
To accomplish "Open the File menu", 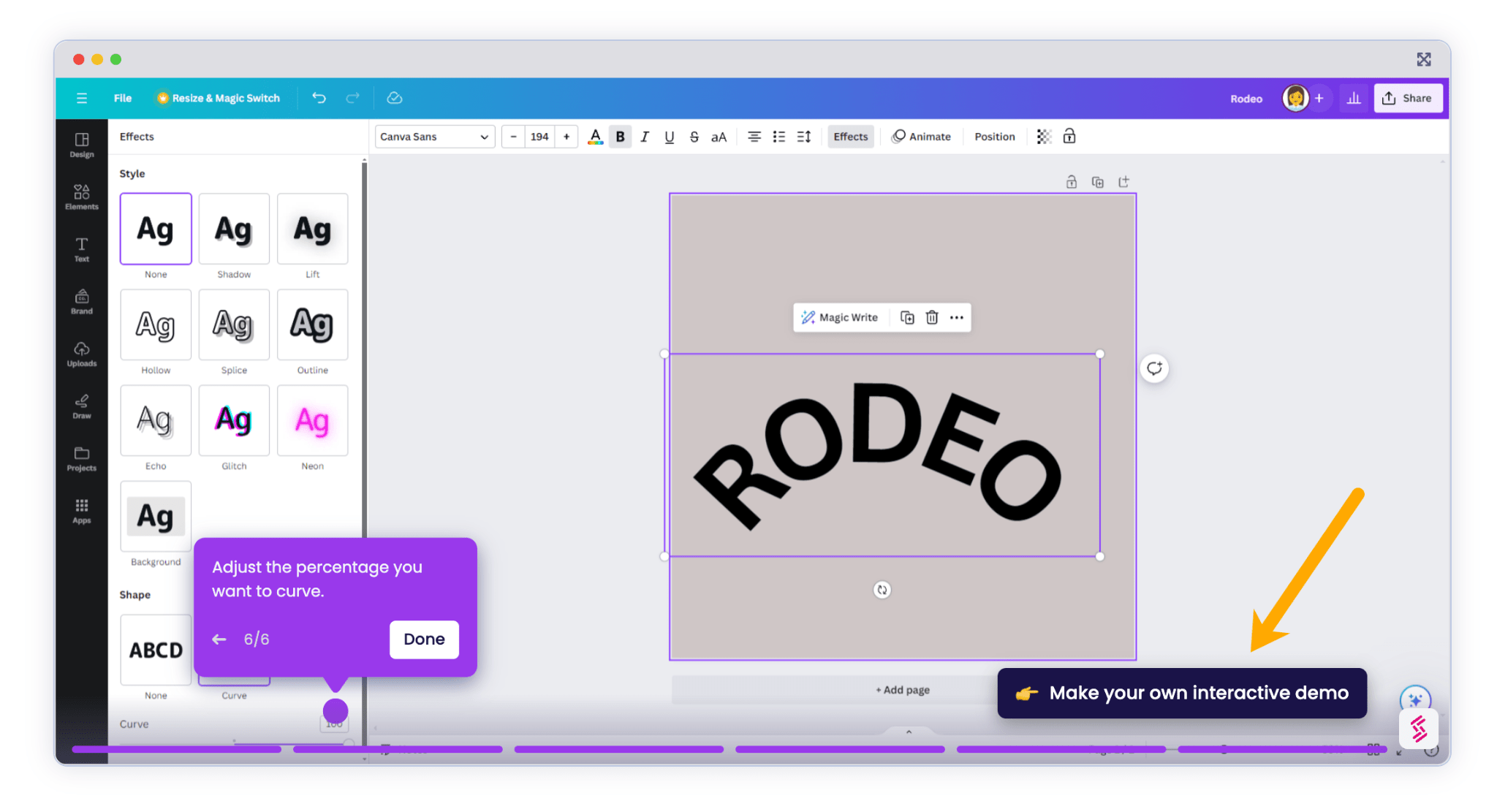I will (x=122, y=98).
